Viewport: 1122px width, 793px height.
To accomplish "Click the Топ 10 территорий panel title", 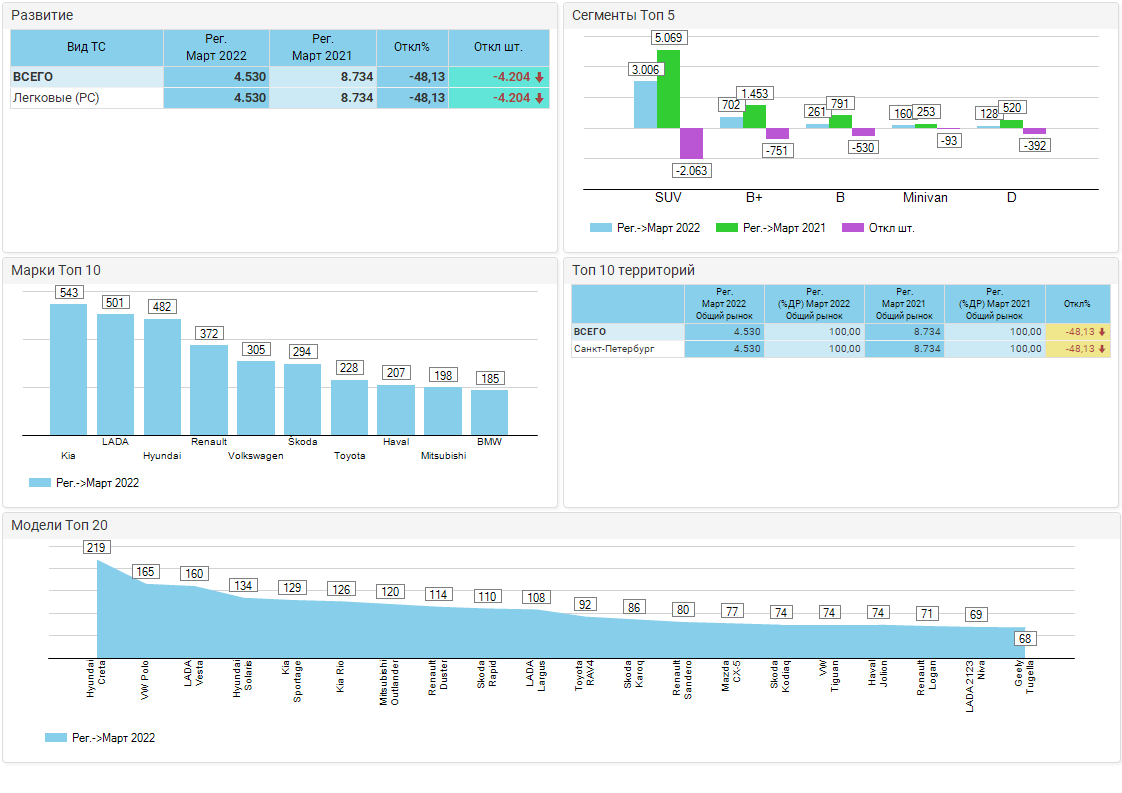I will [632, 270].
